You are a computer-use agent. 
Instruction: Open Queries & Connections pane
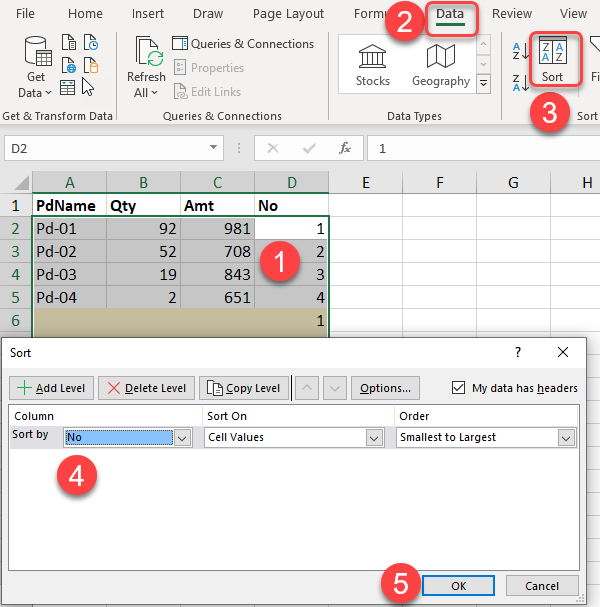pos(243,44)
